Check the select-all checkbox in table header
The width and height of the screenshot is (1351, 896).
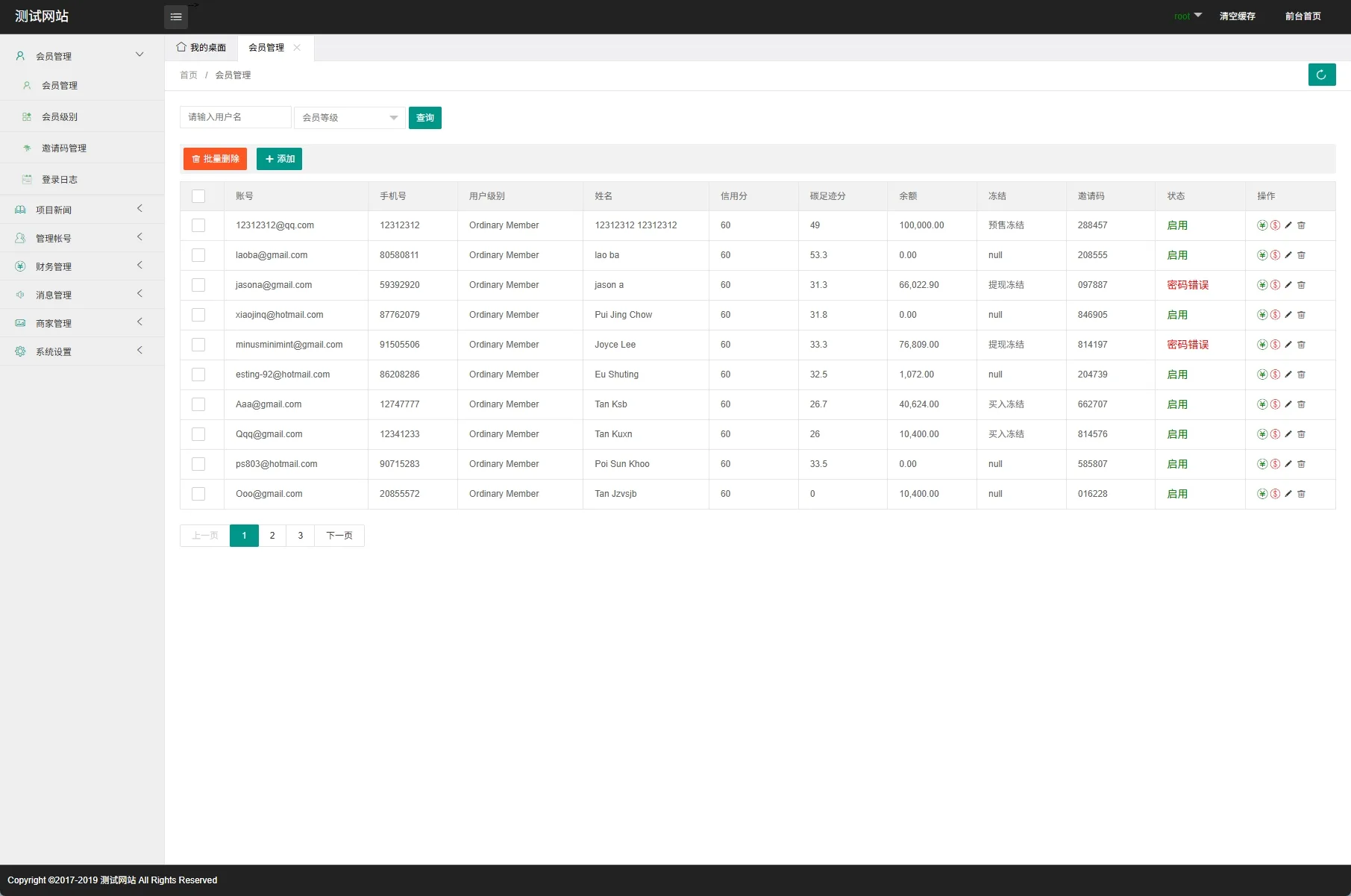coord(198,196)
